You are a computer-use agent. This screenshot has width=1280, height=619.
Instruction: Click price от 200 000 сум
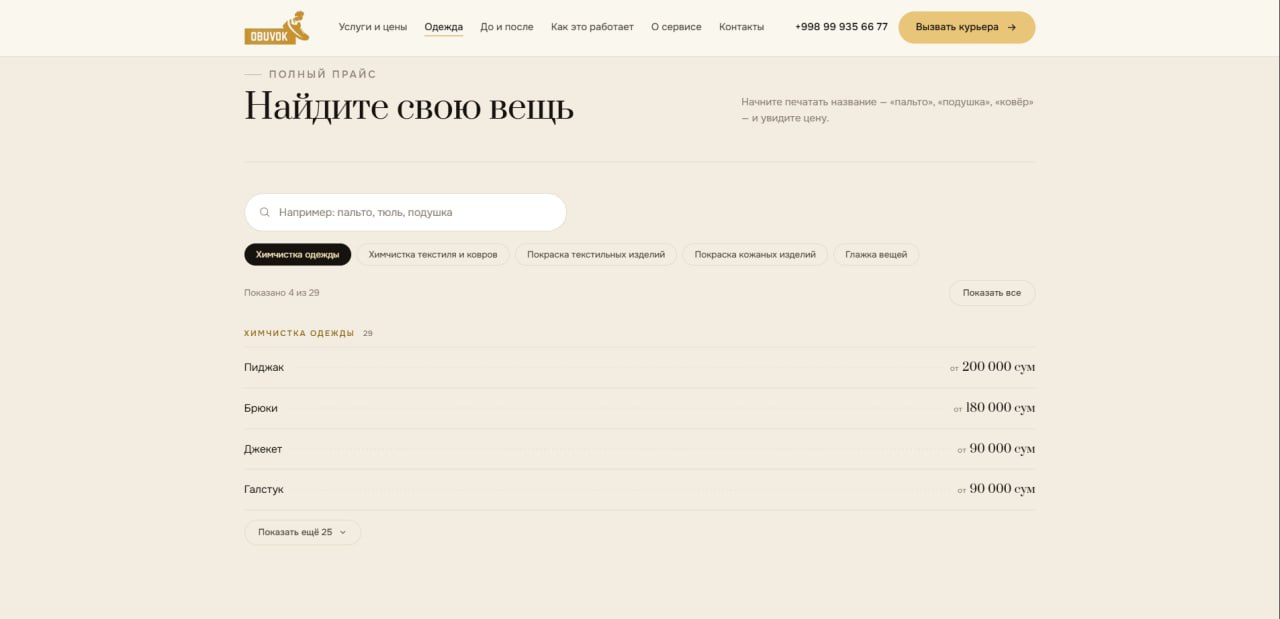pyautogui.click(x=992, y=367)
